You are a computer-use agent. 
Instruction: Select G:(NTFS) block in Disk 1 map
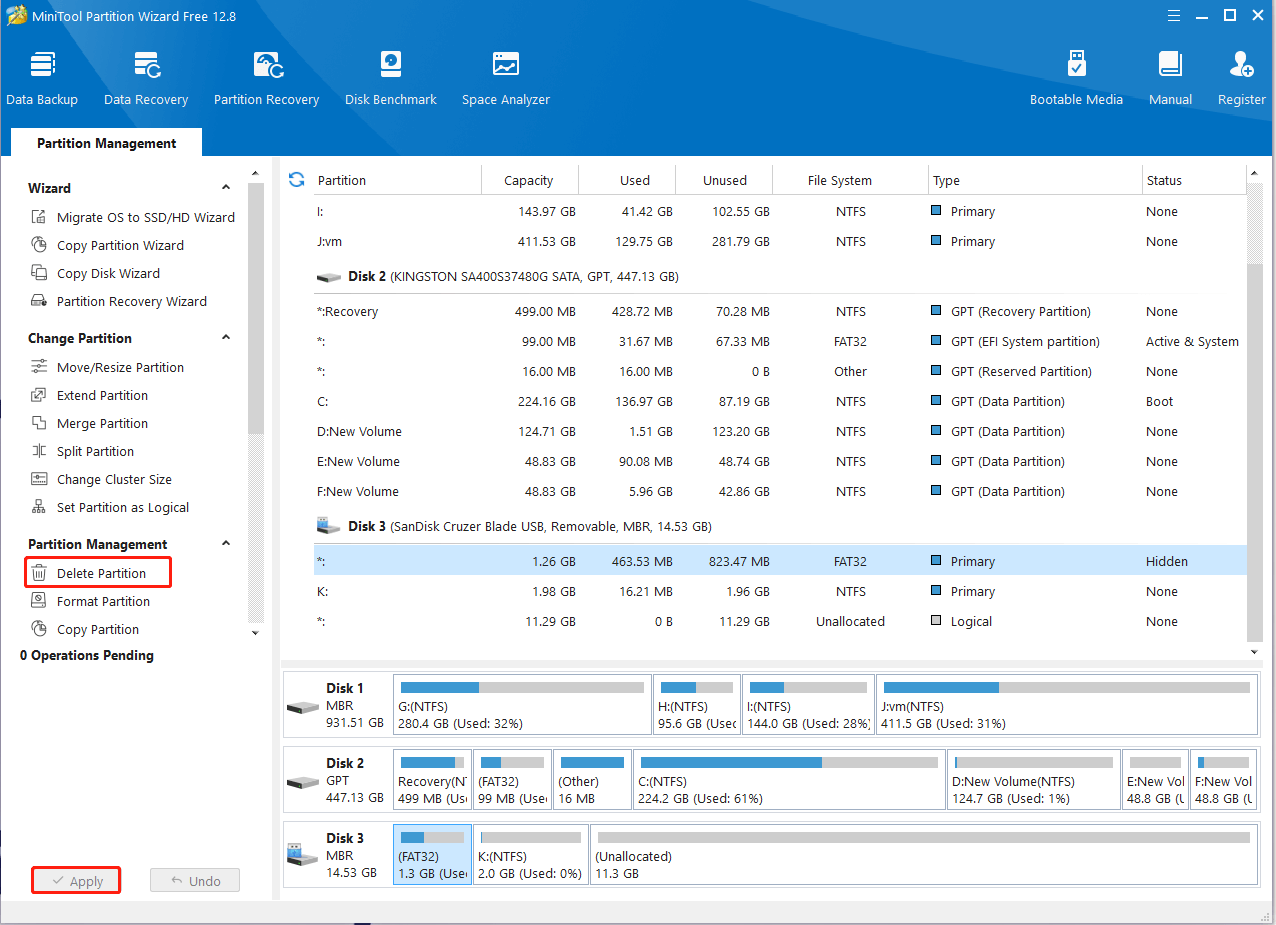[x=522, y=705]
